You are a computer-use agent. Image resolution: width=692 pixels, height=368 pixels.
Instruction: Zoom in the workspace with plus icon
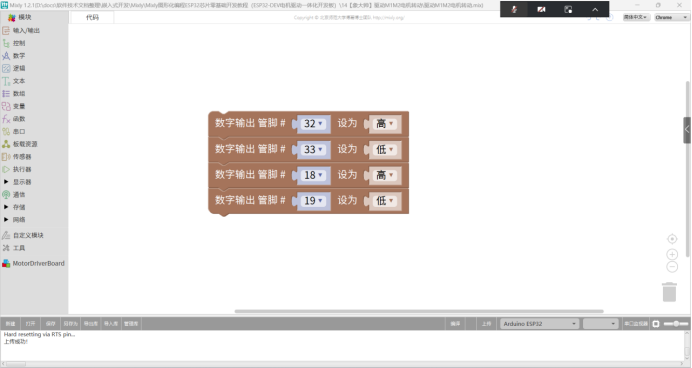672,255
